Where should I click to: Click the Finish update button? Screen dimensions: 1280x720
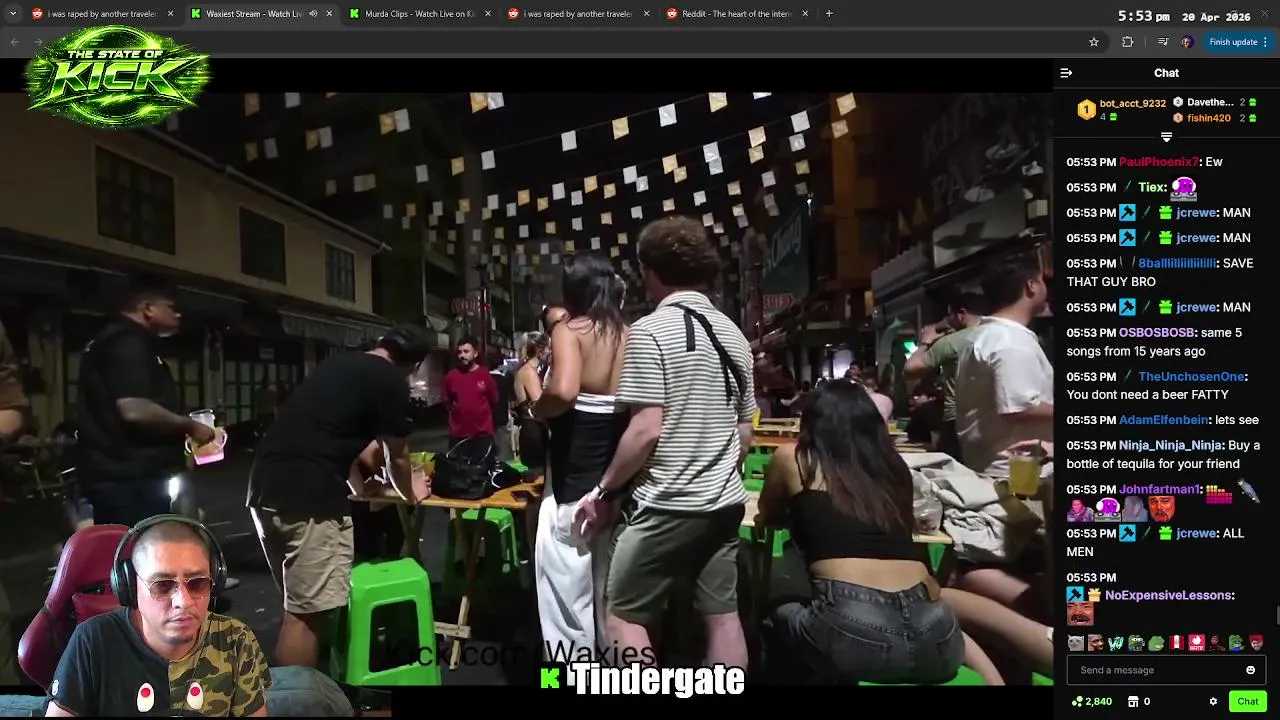pyautogui.click(x=1238, y=42)
